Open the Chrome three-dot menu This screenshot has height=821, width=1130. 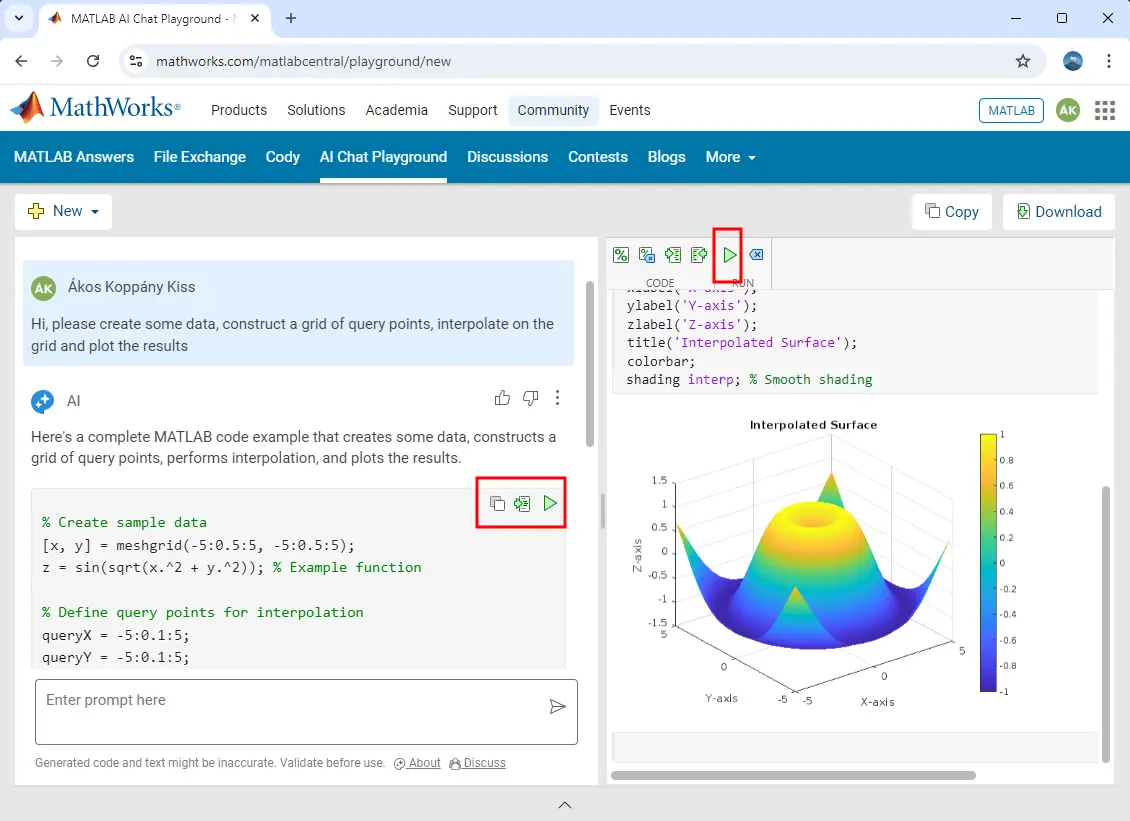[1108, 61]
